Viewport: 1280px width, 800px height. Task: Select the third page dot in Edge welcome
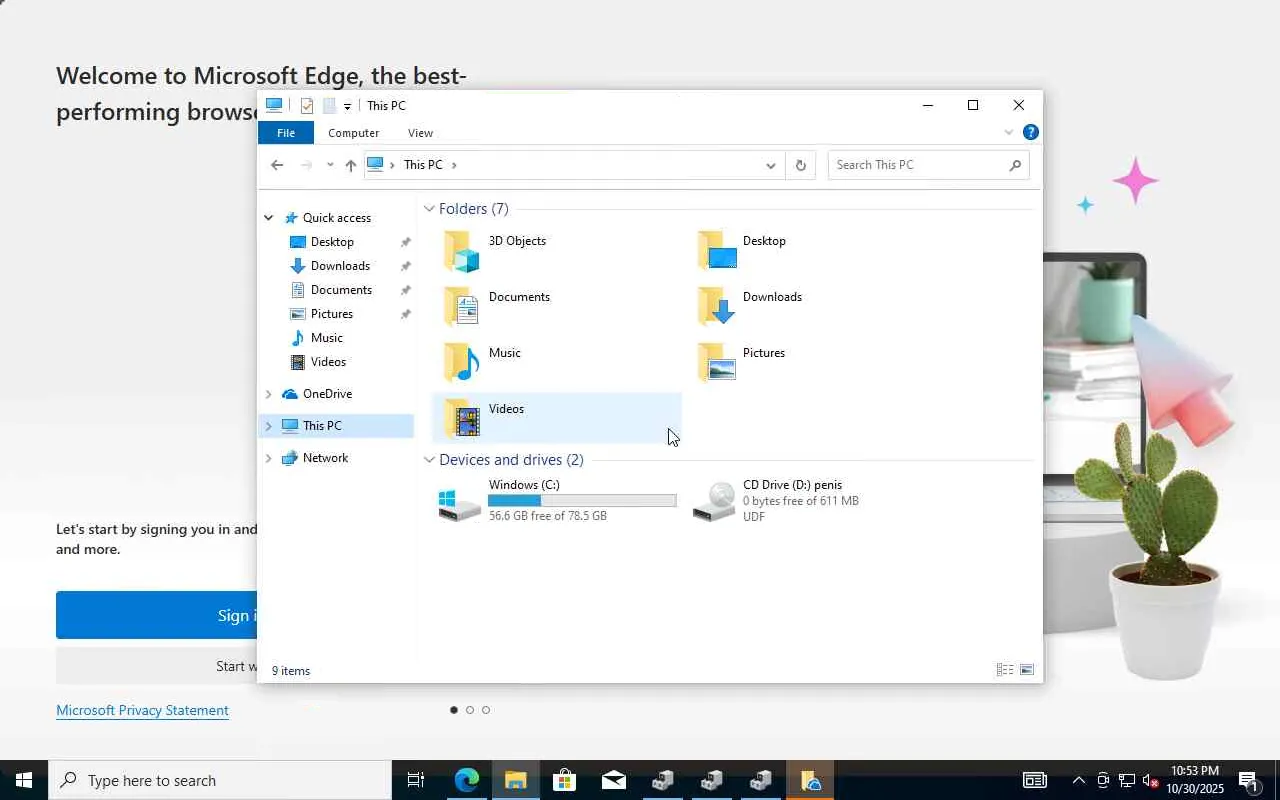point(486,710)
